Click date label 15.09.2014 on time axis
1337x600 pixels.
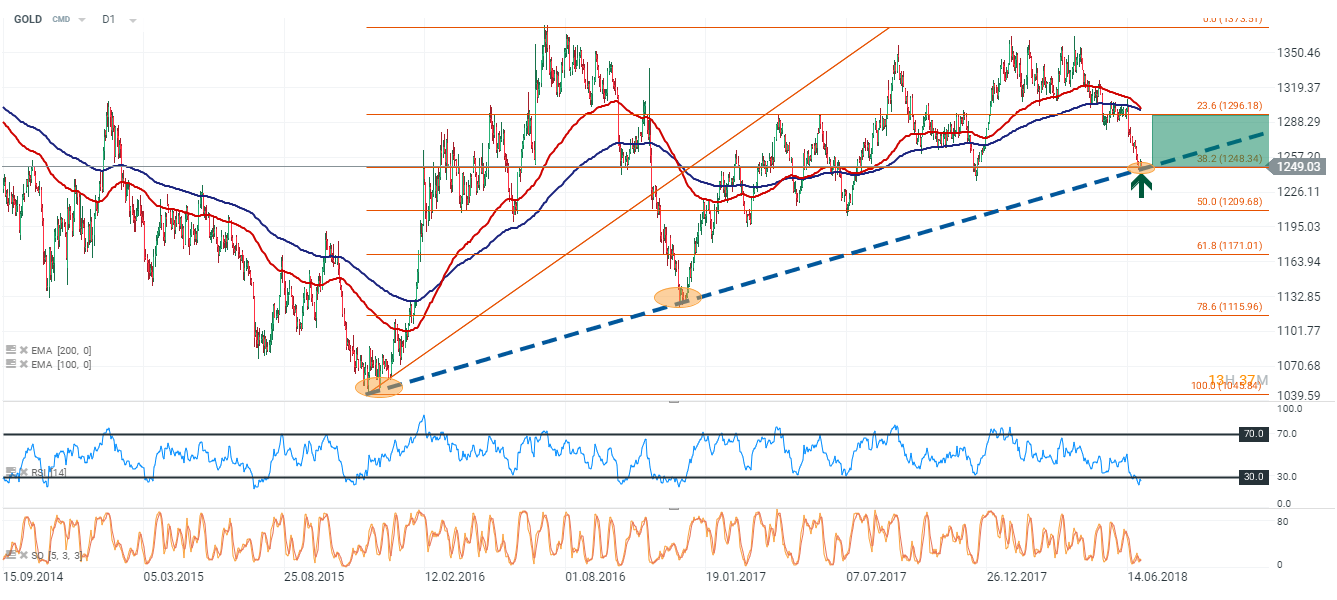[32, 577]
